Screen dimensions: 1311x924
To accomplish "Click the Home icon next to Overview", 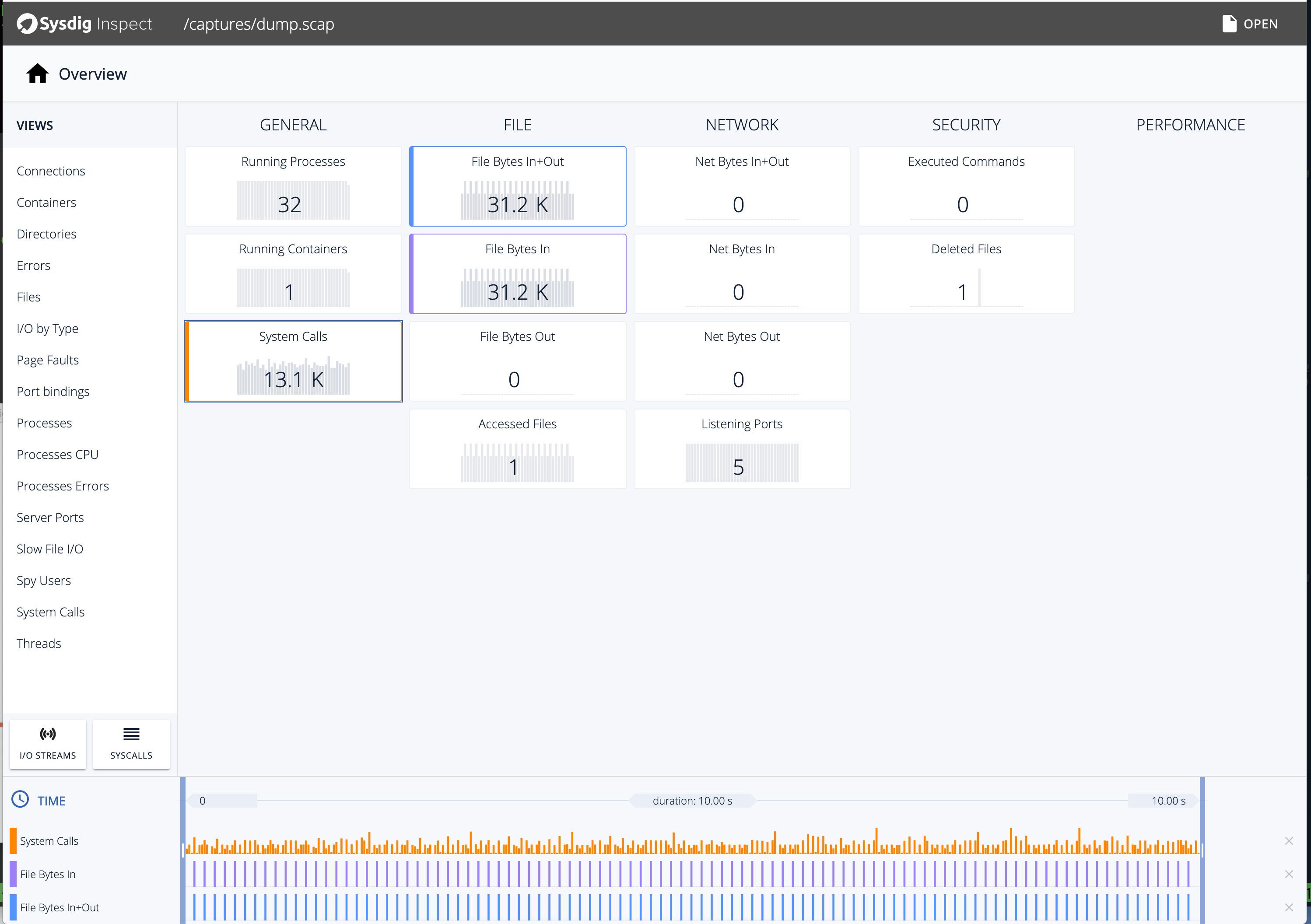I will [x=37, y=73].
